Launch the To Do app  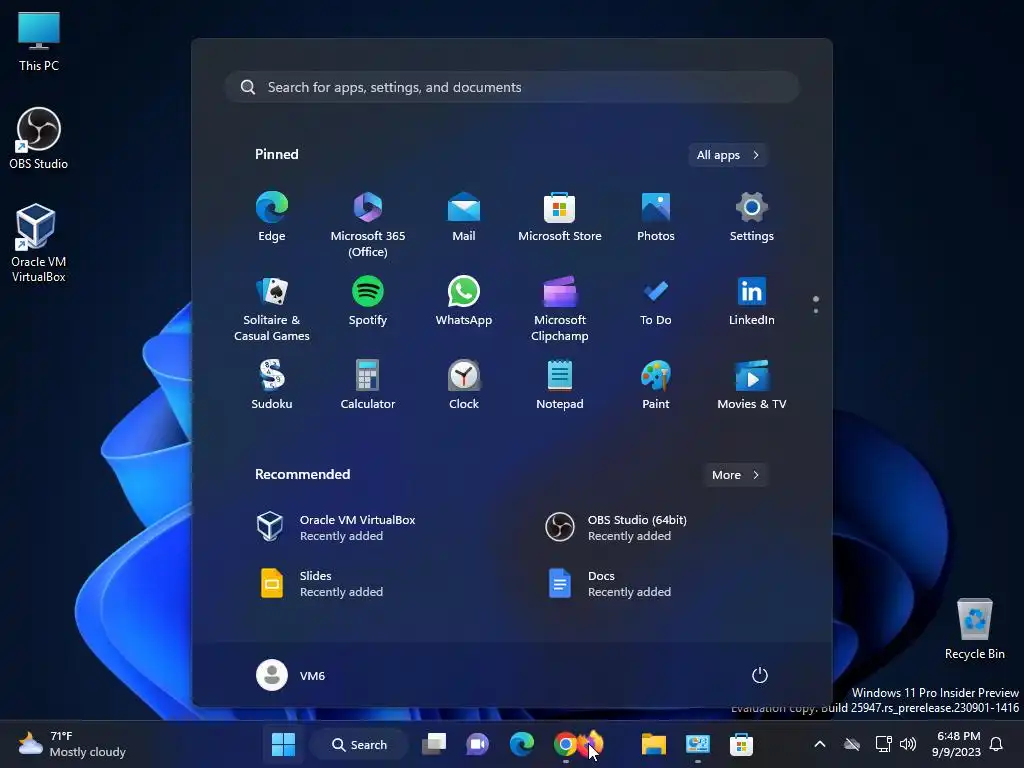point(656,302)
